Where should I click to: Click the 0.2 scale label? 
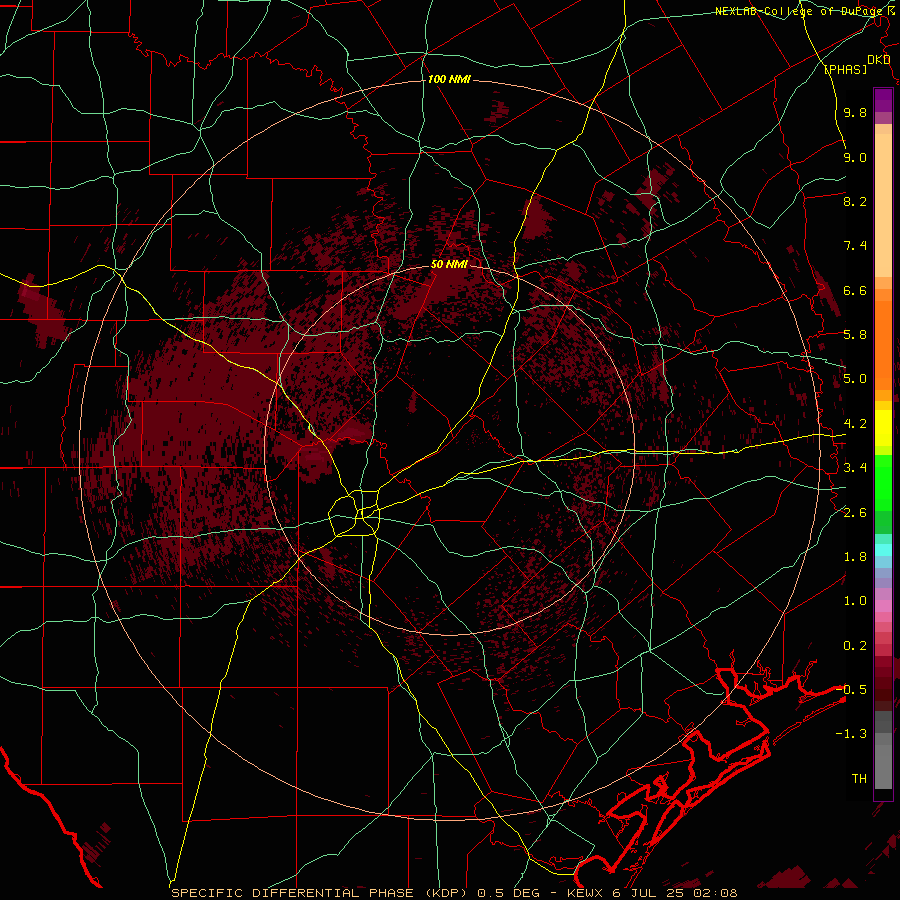click(855, 646)
